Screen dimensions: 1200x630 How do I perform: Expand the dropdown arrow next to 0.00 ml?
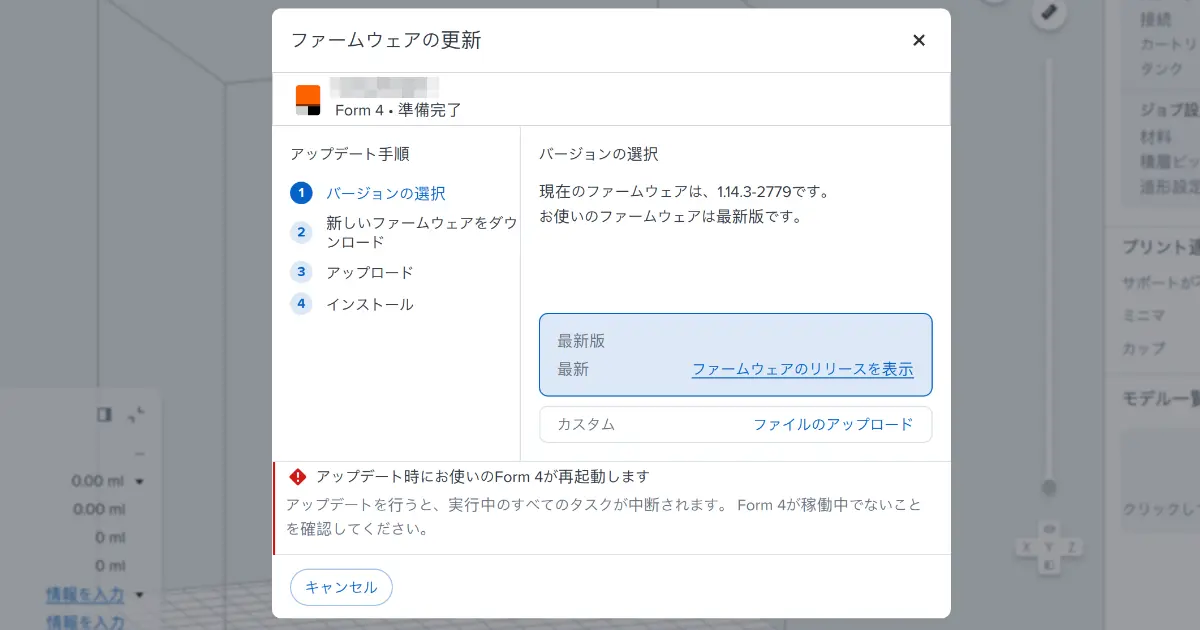tap(139, 481)
